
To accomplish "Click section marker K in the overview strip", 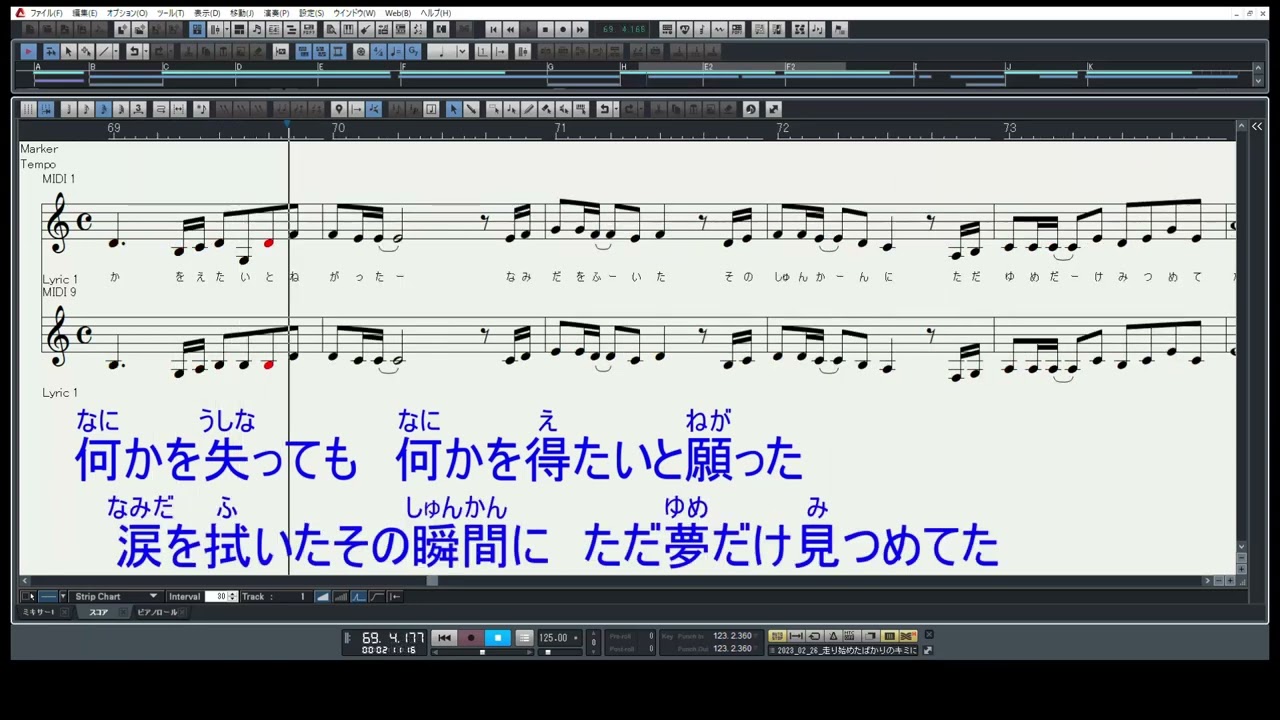I will click(x=1090, y=67).
